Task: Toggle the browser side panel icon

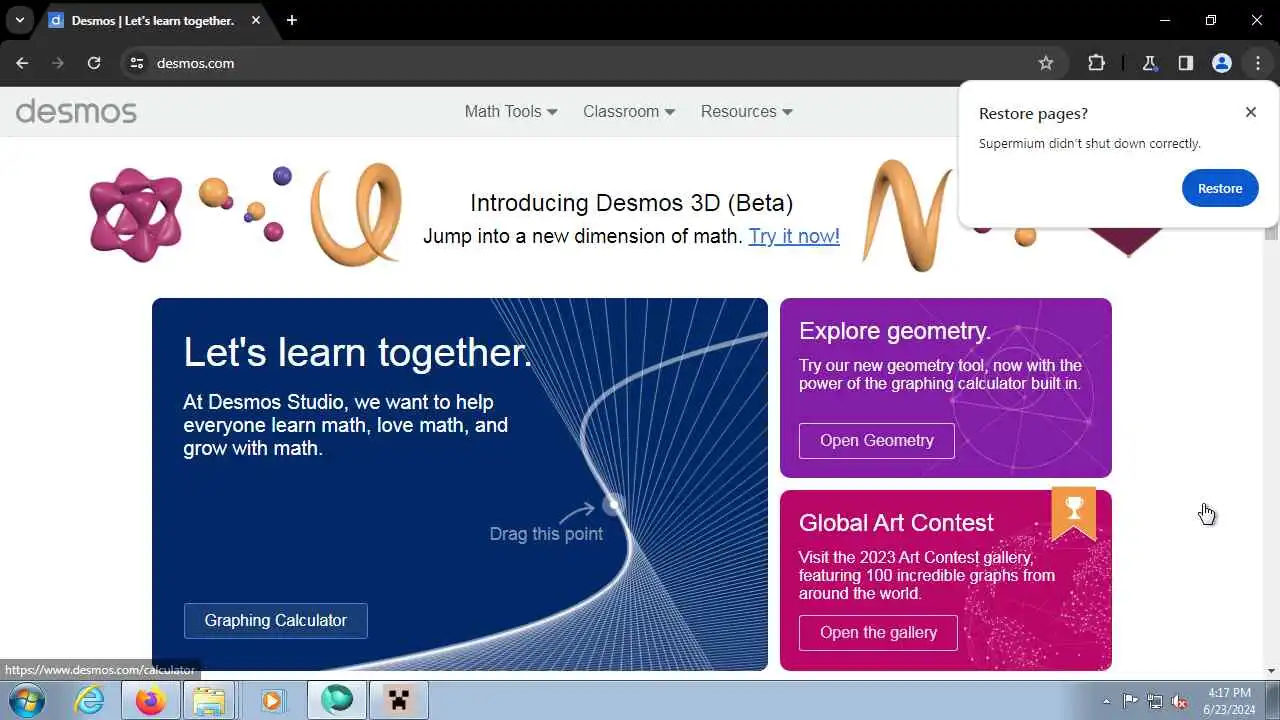Action: 1185,63
